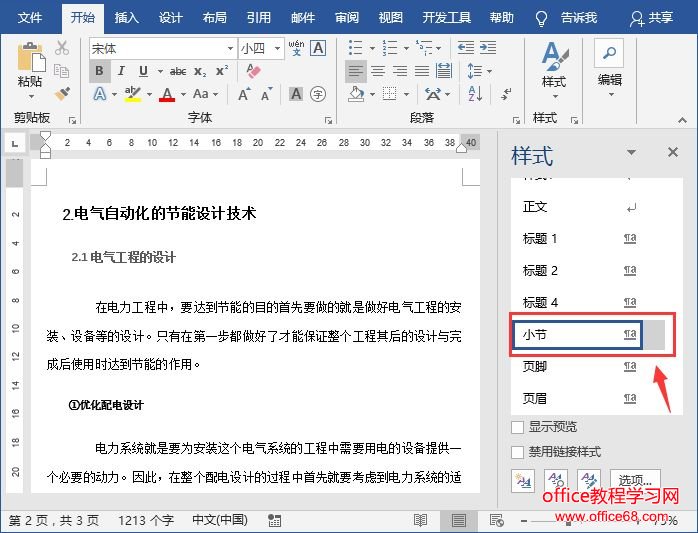
Task: Click the Paste clipboard icon
Action: coord(31,57)
